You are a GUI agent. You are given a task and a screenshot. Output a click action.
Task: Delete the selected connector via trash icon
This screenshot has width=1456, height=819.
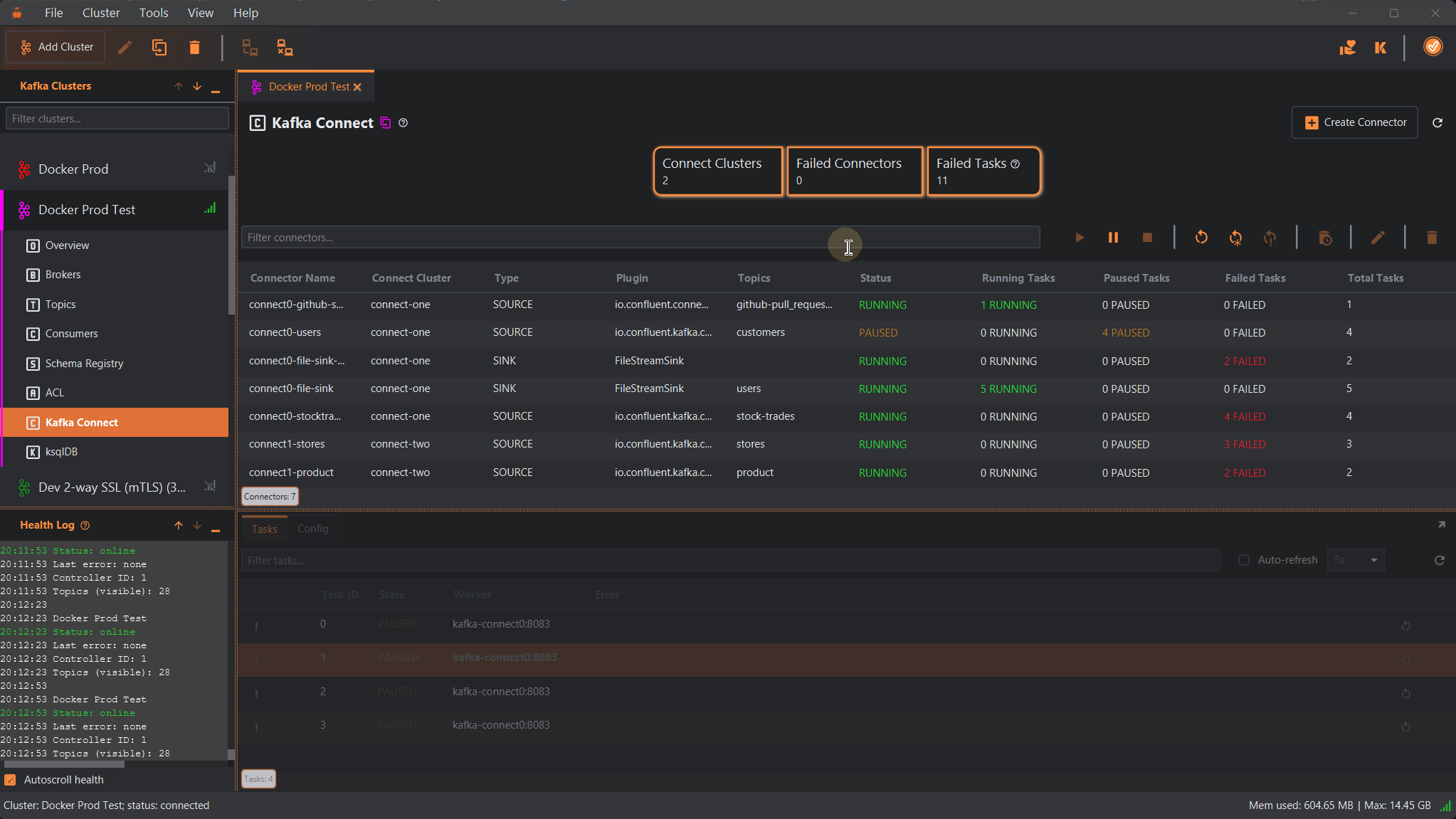1431,238
